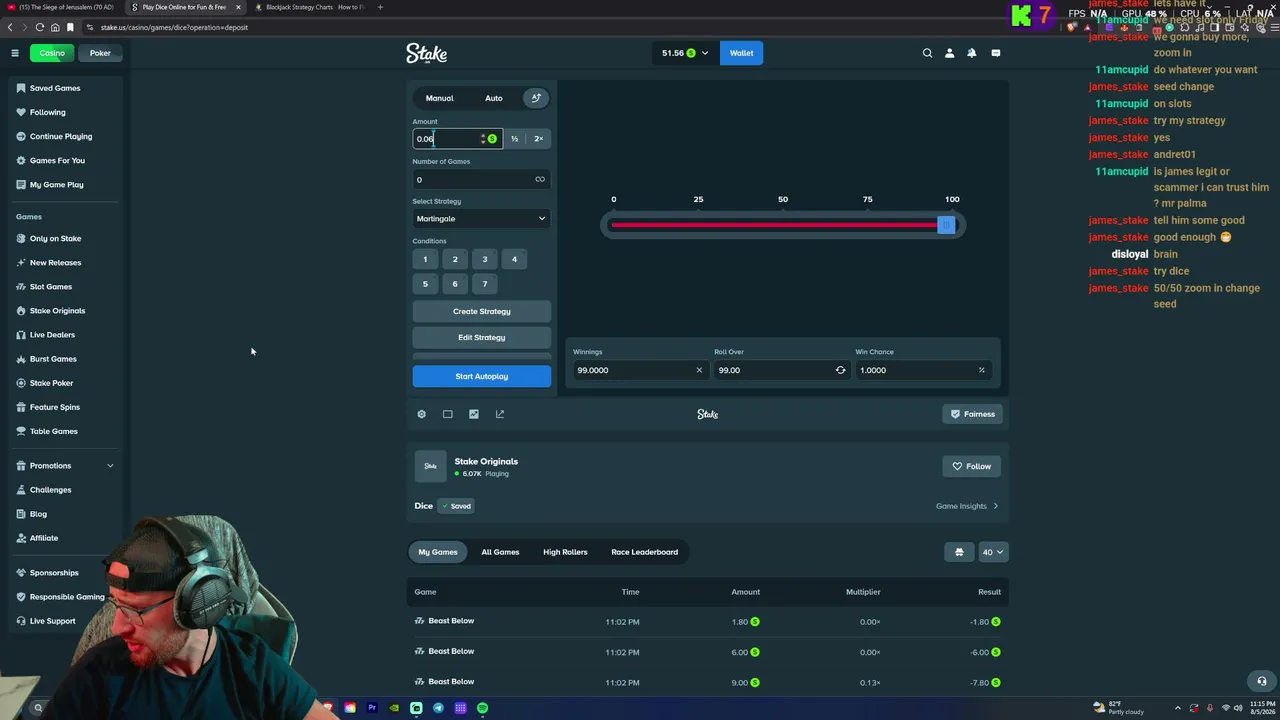
Task: Reload the browser page
Action: pyautogui.click(x=40, y=27)
